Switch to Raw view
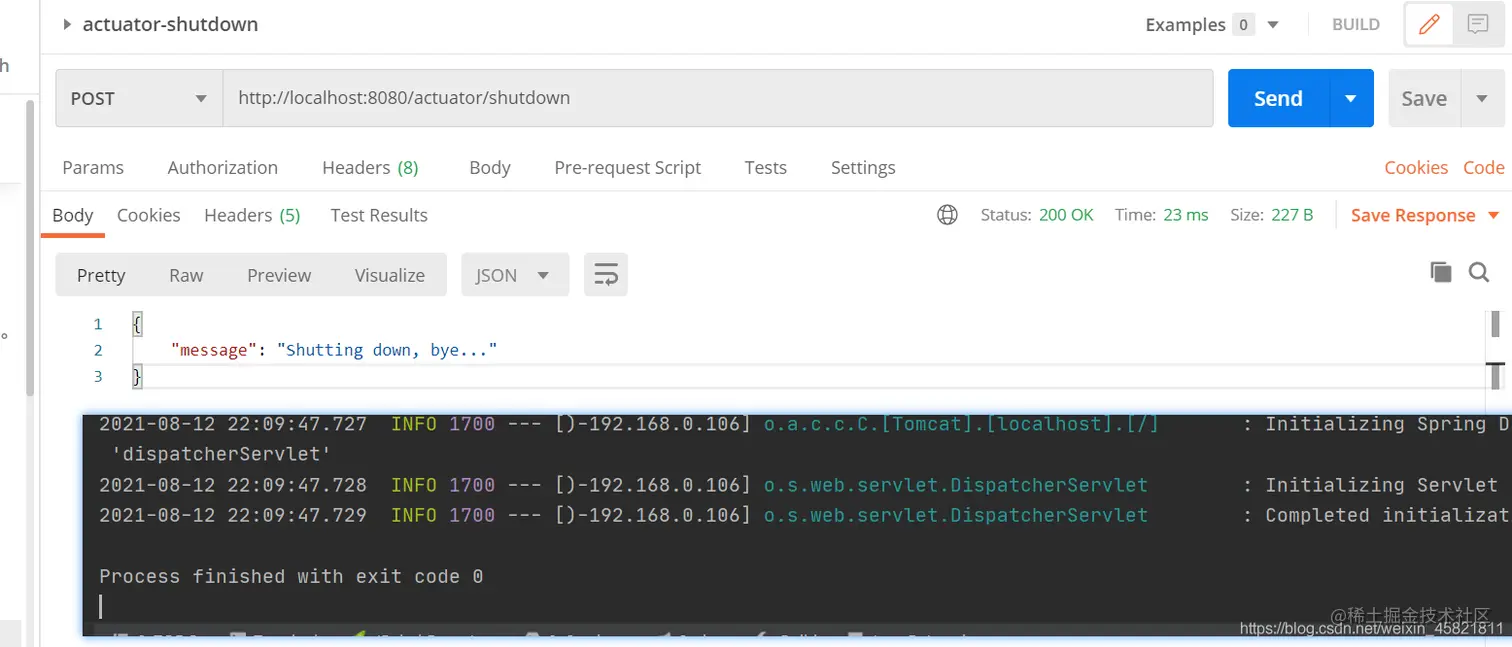1512x647 pixels. 186,275
